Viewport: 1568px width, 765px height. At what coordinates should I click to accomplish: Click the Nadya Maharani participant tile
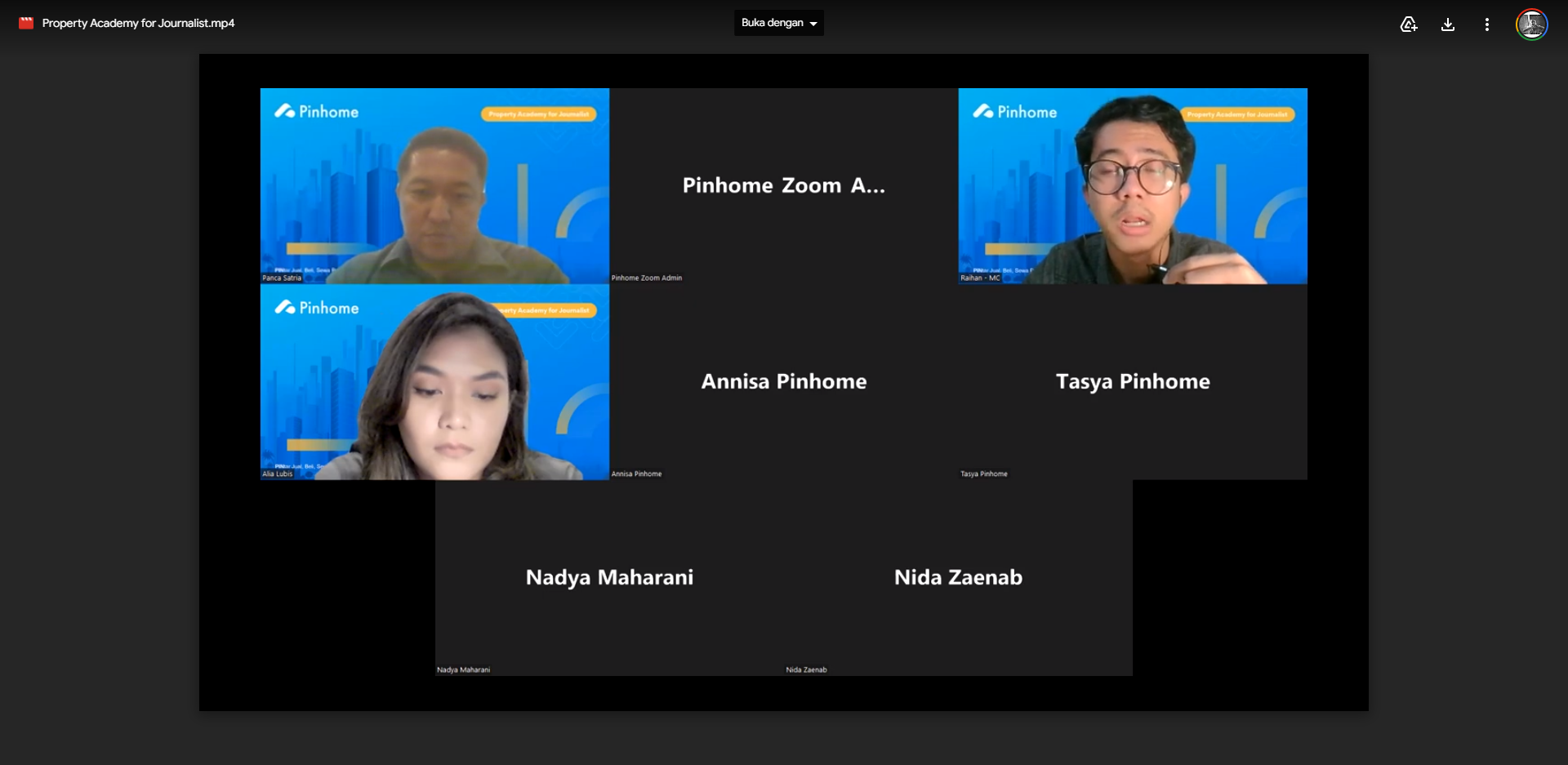coord(609,578)
